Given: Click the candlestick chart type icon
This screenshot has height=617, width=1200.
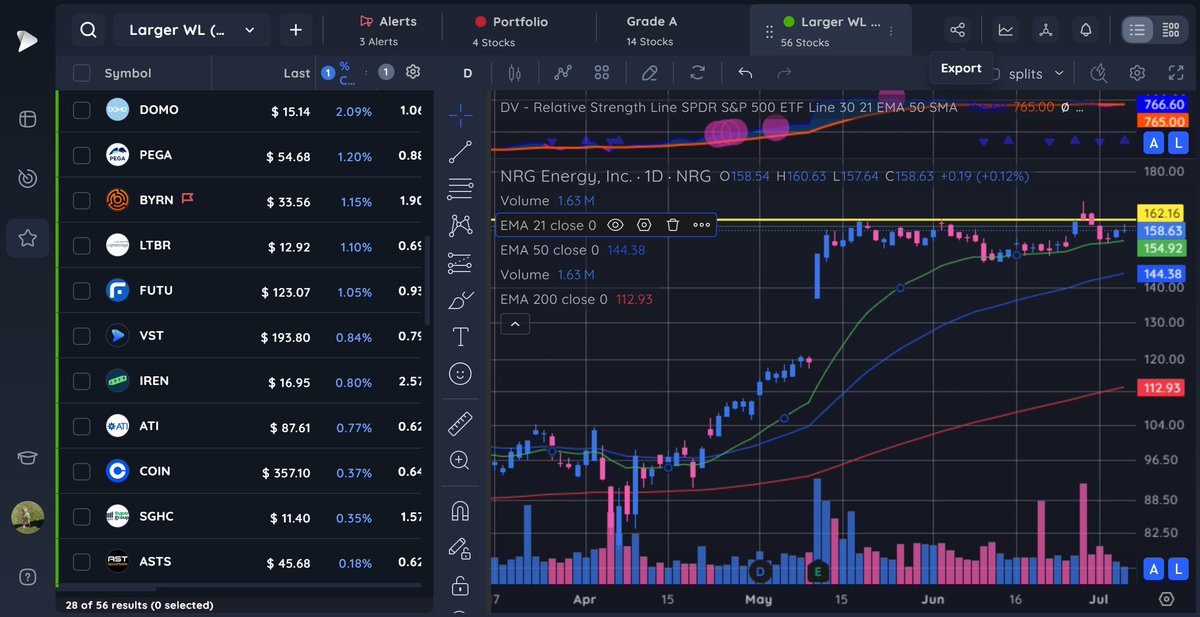Looking at the screenshot, I should pyautogui.click(x=516, y=73).
